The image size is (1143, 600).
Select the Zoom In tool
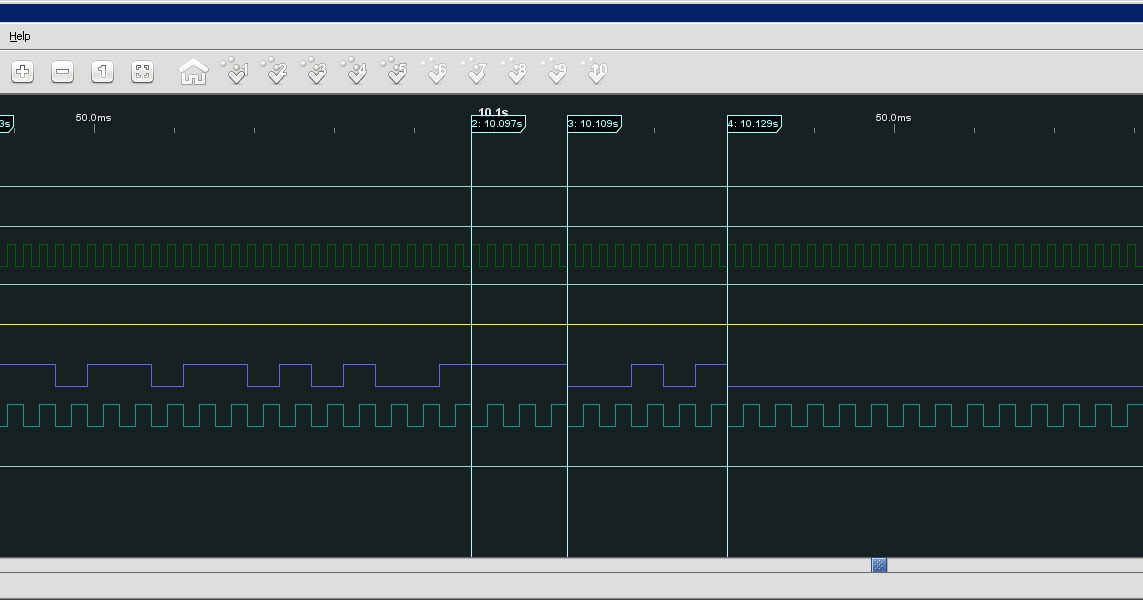point(22,71)
